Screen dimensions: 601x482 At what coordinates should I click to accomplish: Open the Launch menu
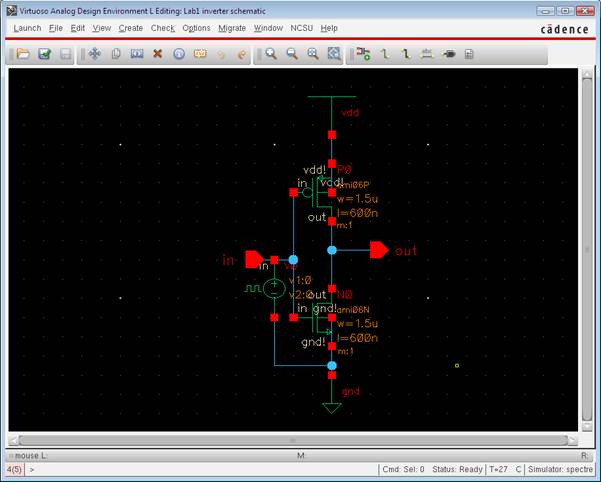(27, 28)
